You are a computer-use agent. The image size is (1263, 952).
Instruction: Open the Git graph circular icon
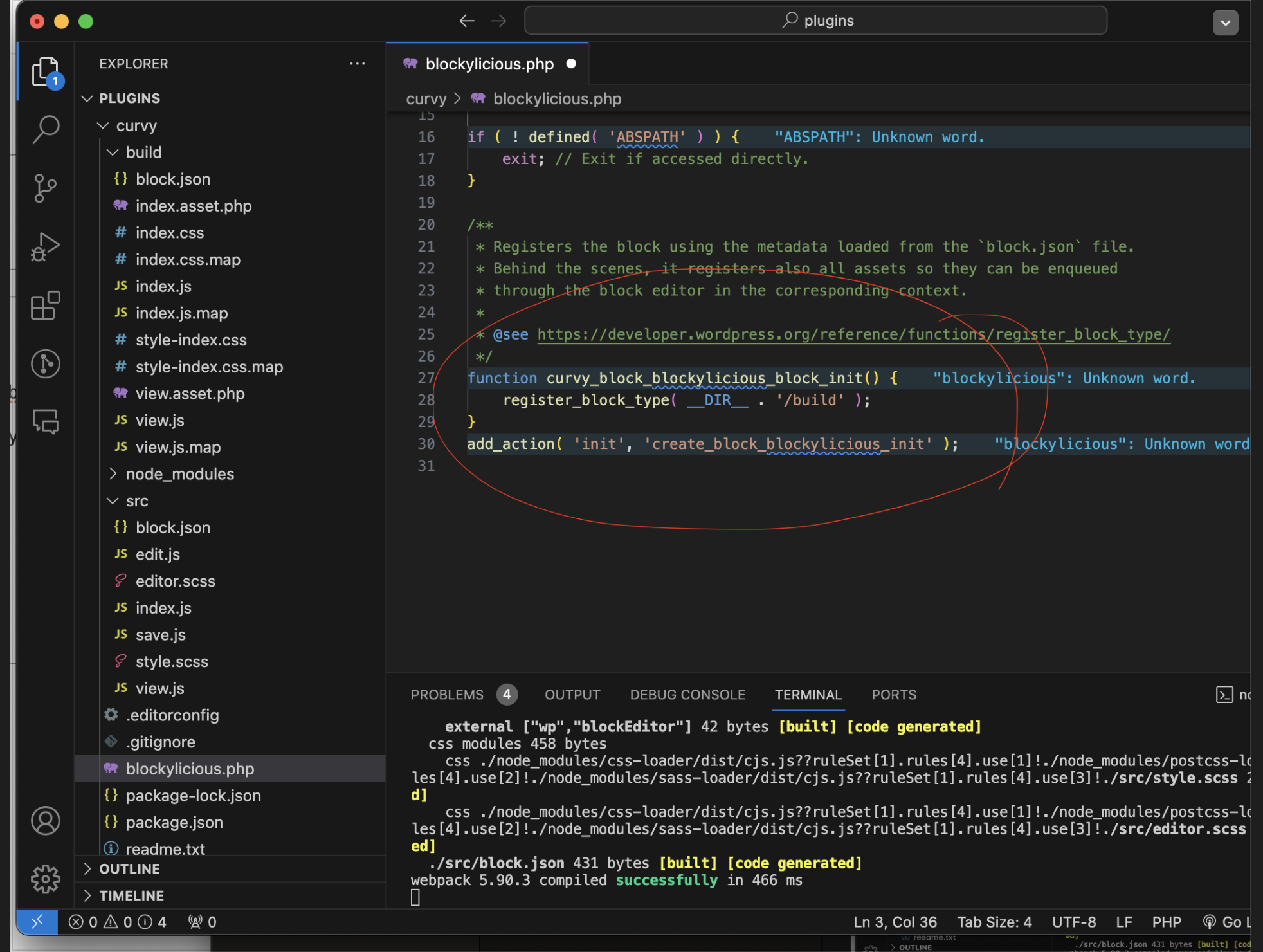[x=45, y=364]
